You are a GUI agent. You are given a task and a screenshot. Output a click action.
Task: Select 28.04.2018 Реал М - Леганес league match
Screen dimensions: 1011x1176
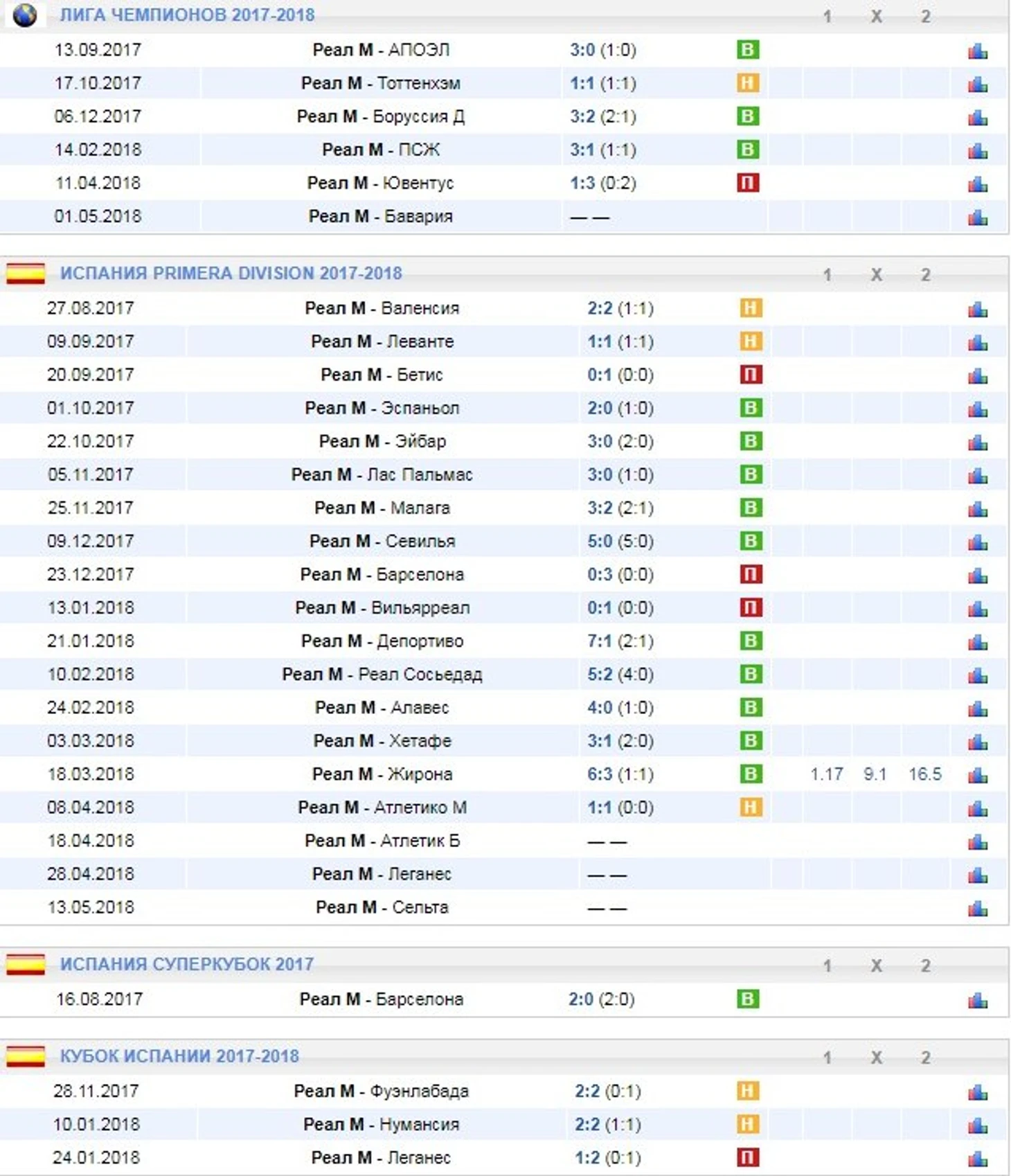pyautogui.click(x=382, y=874)
